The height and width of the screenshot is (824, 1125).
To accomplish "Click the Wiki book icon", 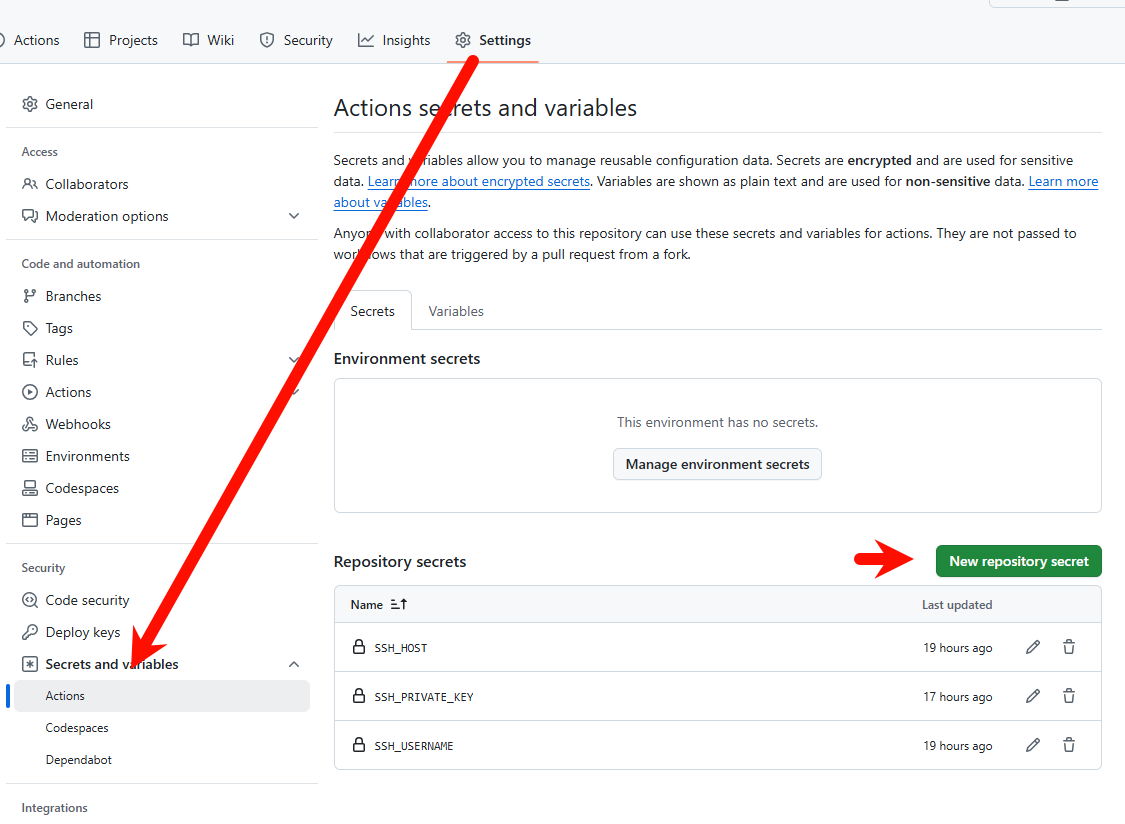I will [191, 40].
